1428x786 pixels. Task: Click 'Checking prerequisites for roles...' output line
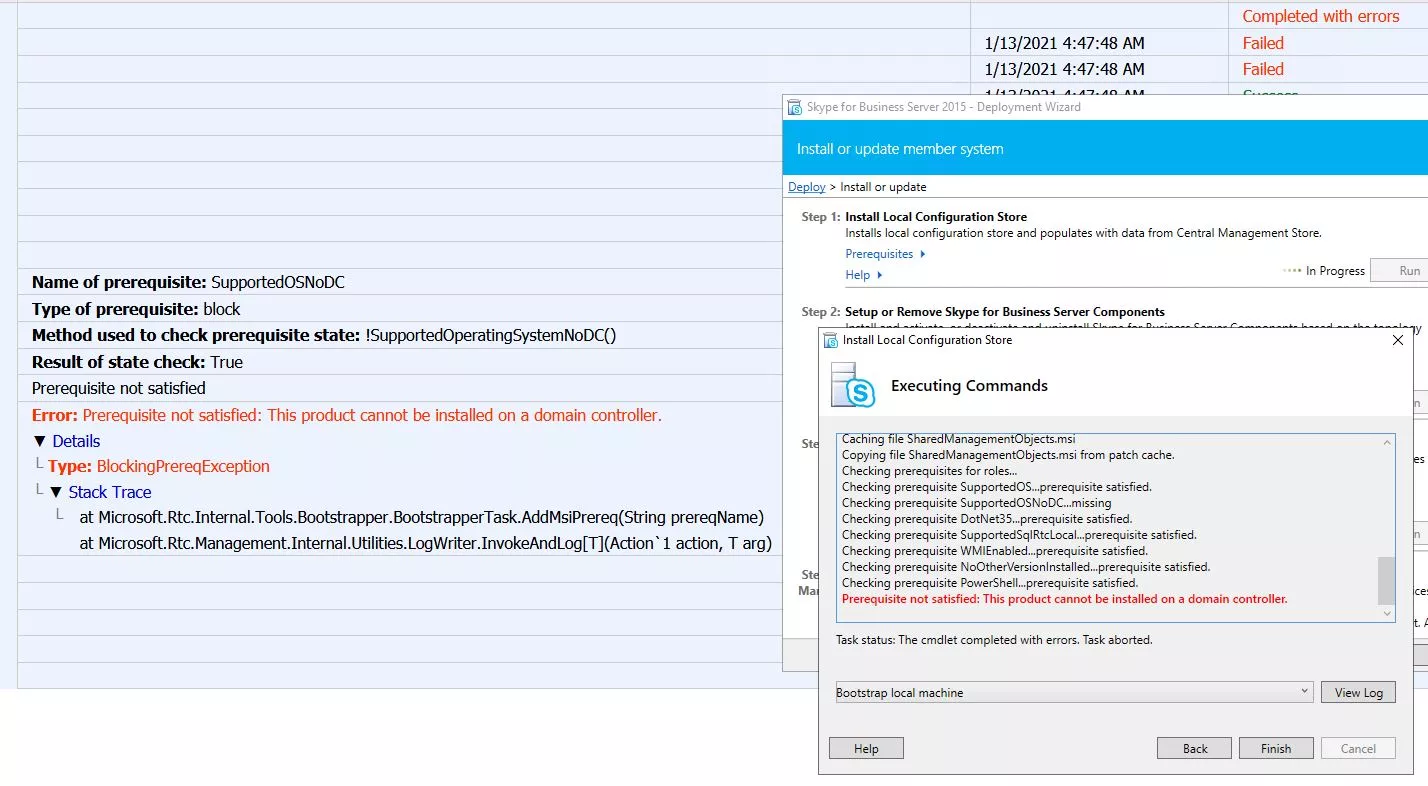click(x=930, y=471)
